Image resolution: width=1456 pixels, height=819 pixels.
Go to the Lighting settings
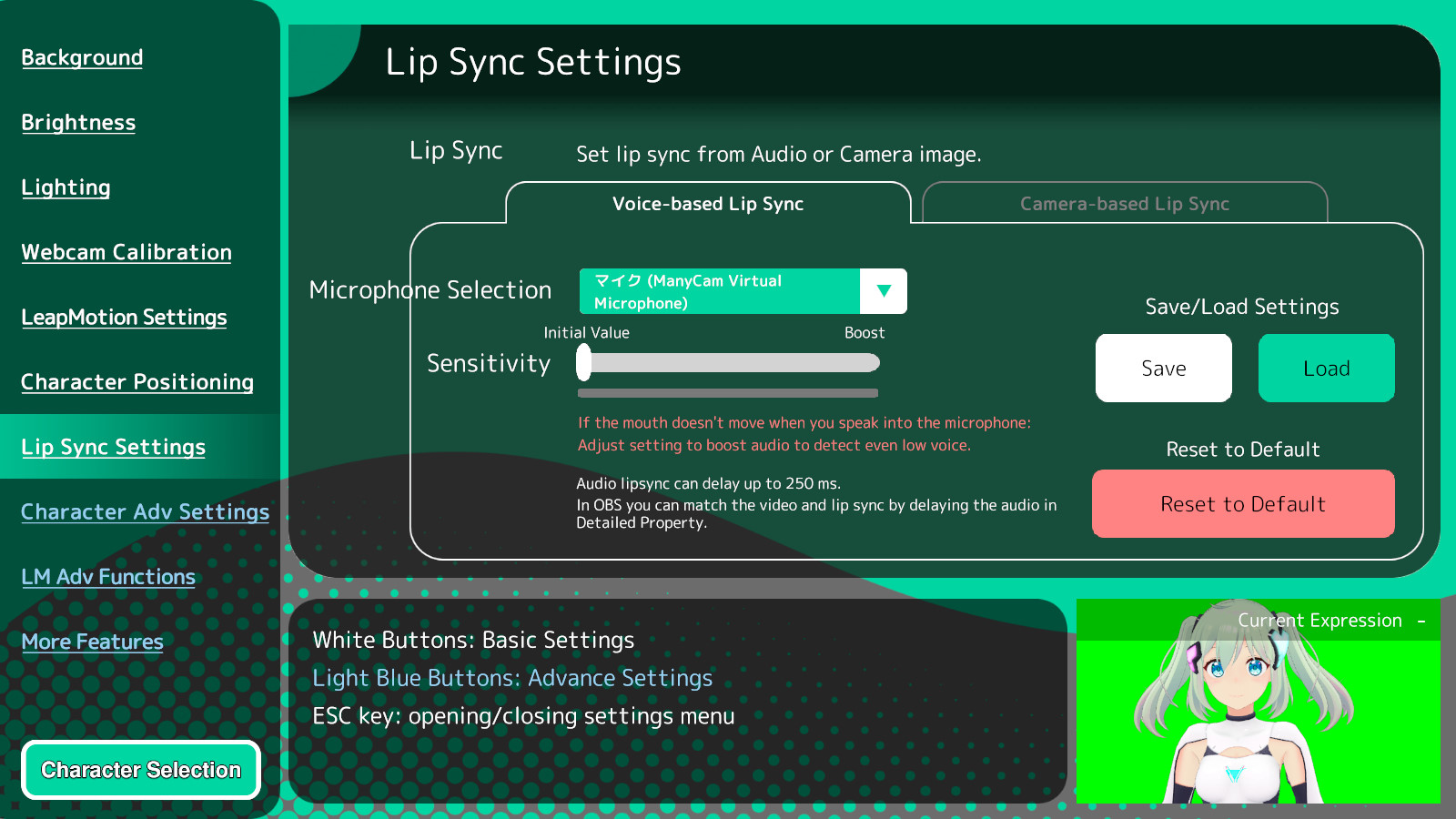point(66,187)
